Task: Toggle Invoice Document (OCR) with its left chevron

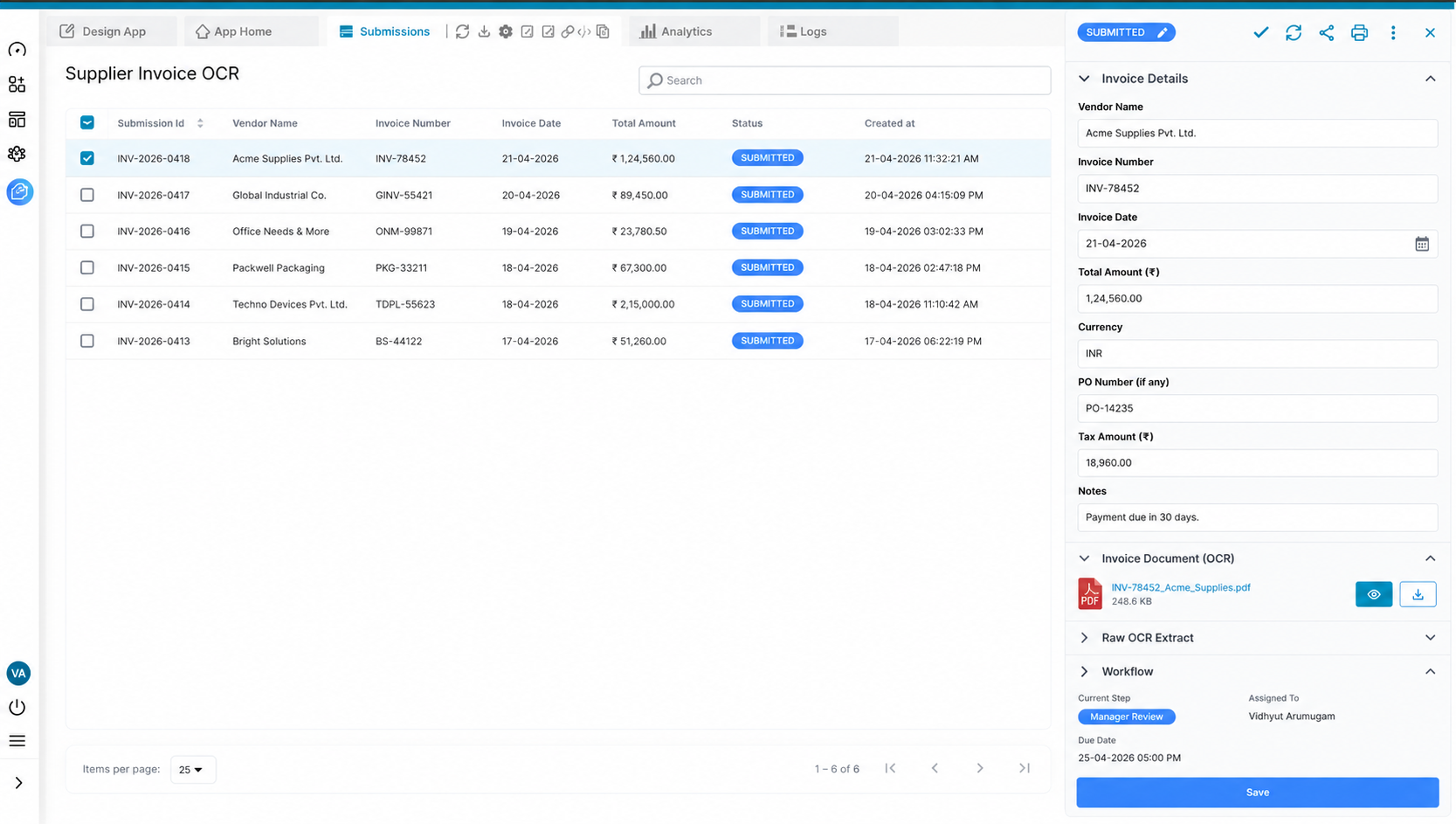Action: pyautogui.click(x=1084, y=558)
